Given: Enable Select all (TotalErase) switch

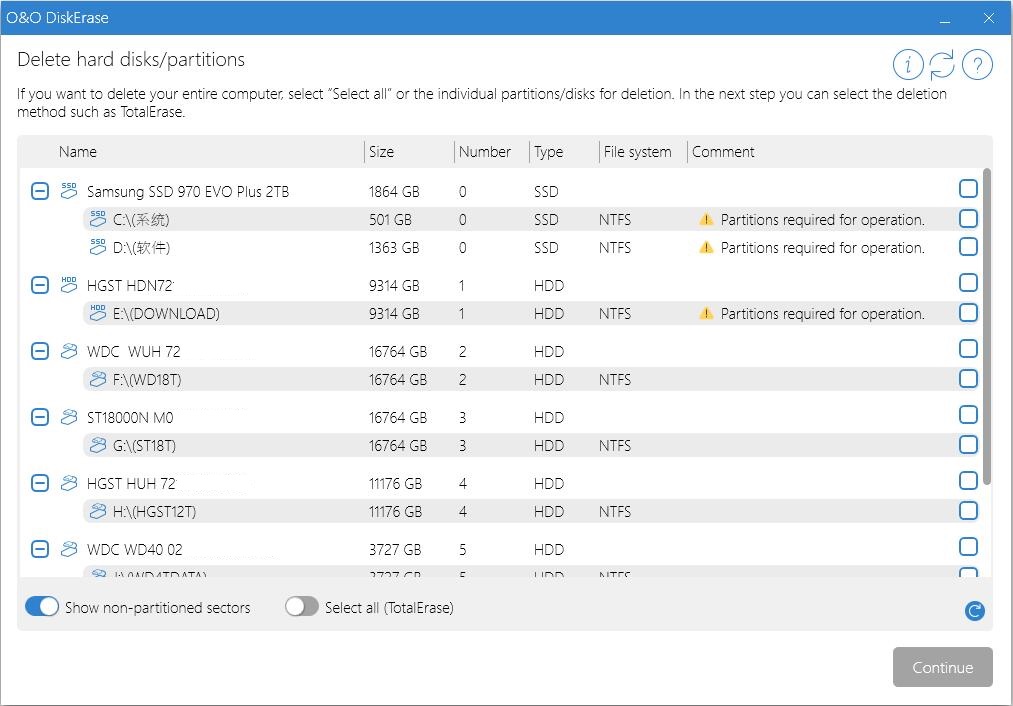Looking at the screenshot, I should (302, 606).
